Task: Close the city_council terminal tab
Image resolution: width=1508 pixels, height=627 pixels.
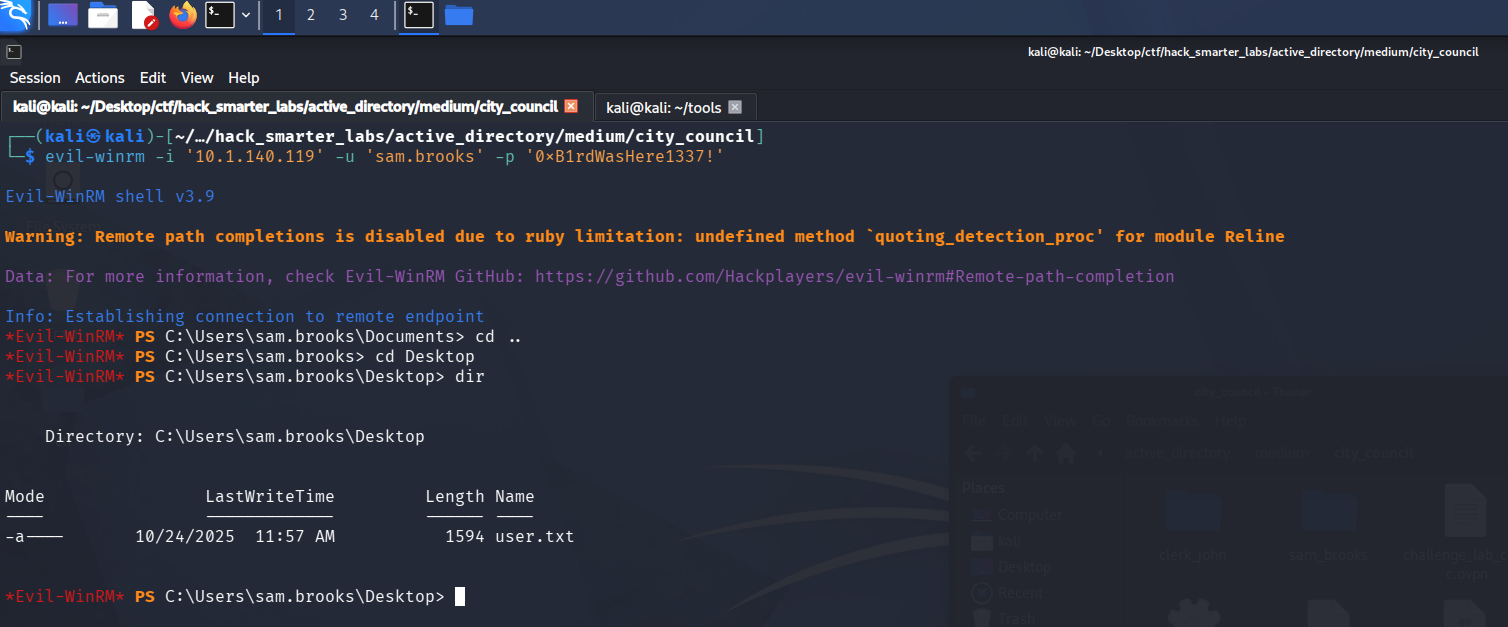Action: 571,106
